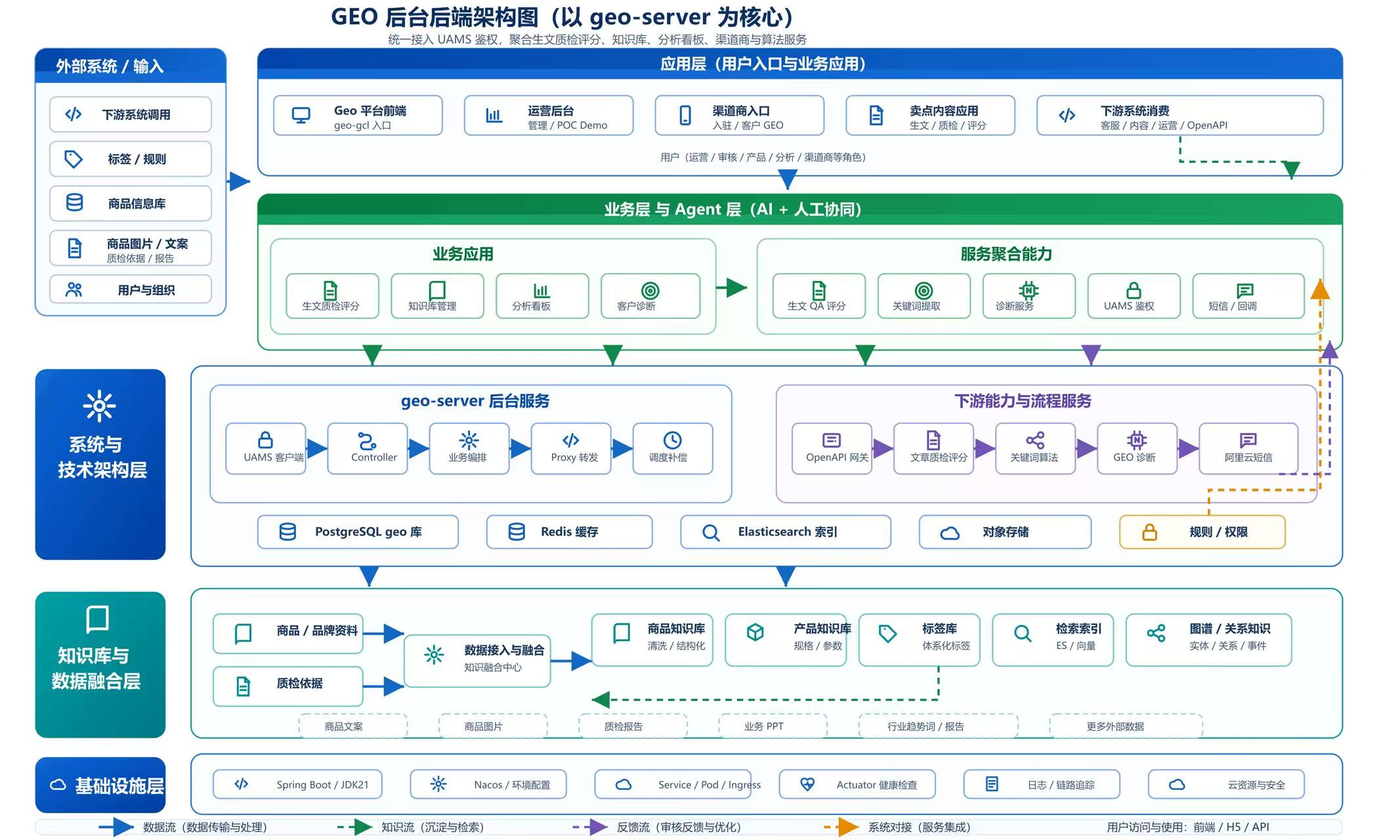Click the cloud icon beside 云资源与安全
The width and height of the screenshot is (1400, 840).
[1177, 784]
